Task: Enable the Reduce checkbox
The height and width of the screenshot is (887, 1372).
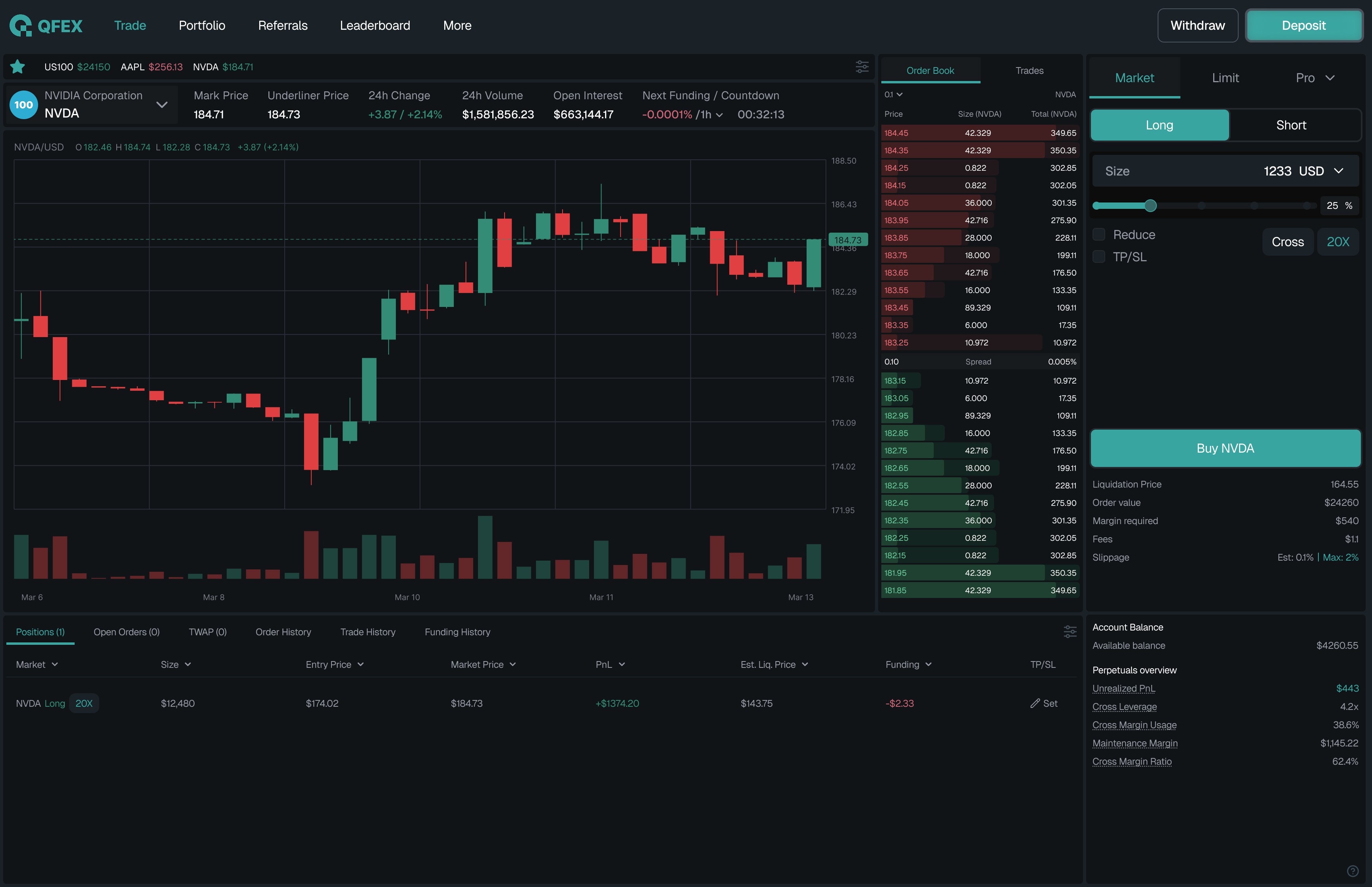Action: point(1098,234)
